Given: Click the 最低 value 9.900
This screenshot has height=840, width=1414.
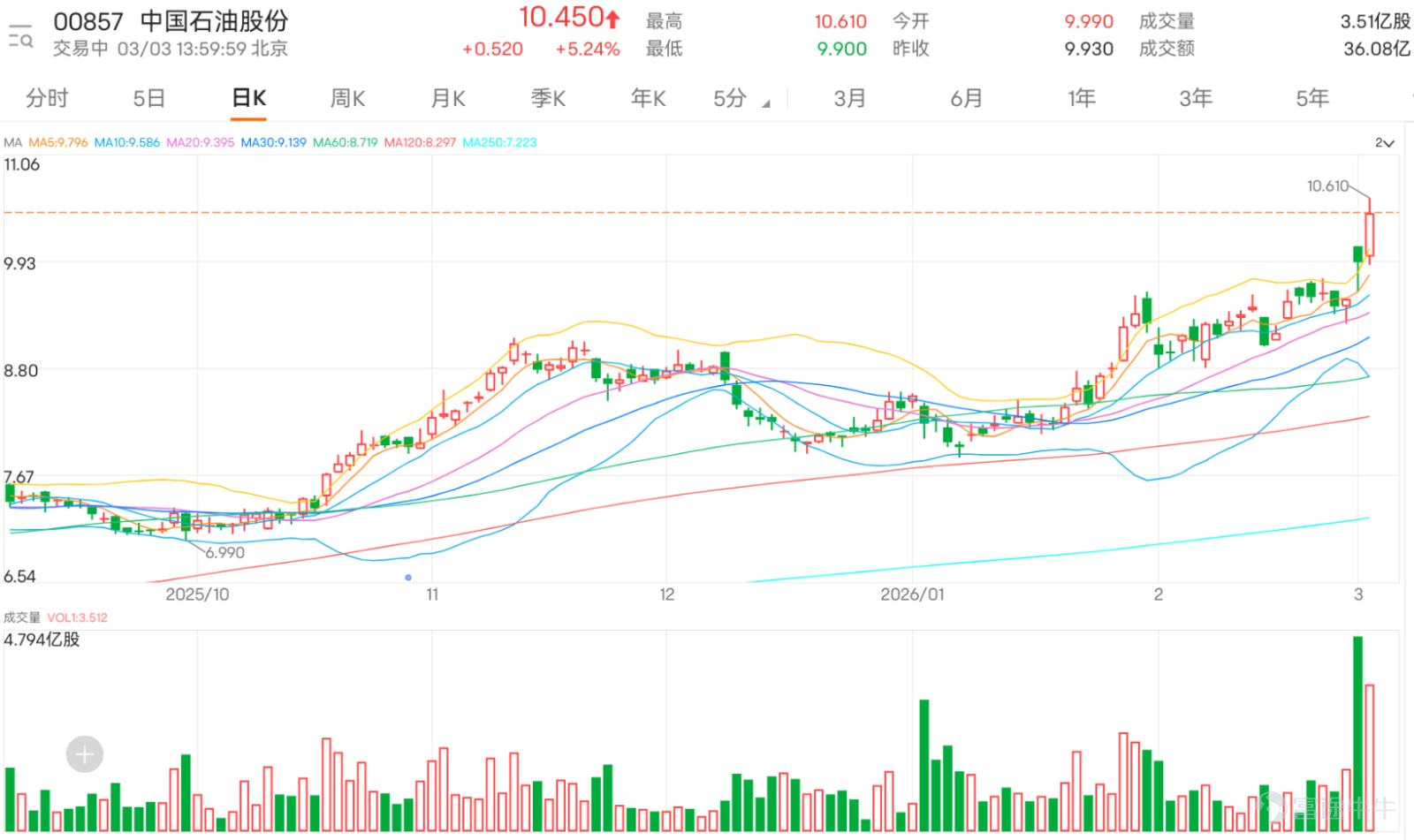Looking at the screenshot, I should (x=842, y=49).
